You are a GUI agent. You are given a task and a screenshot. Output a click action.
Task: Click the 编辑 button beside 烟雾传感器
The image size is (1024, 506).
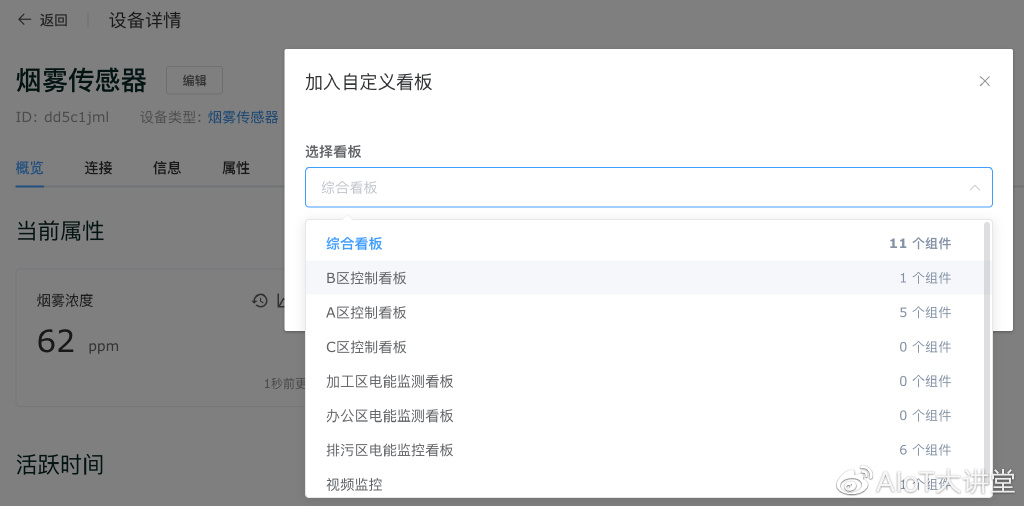[195, 80]
